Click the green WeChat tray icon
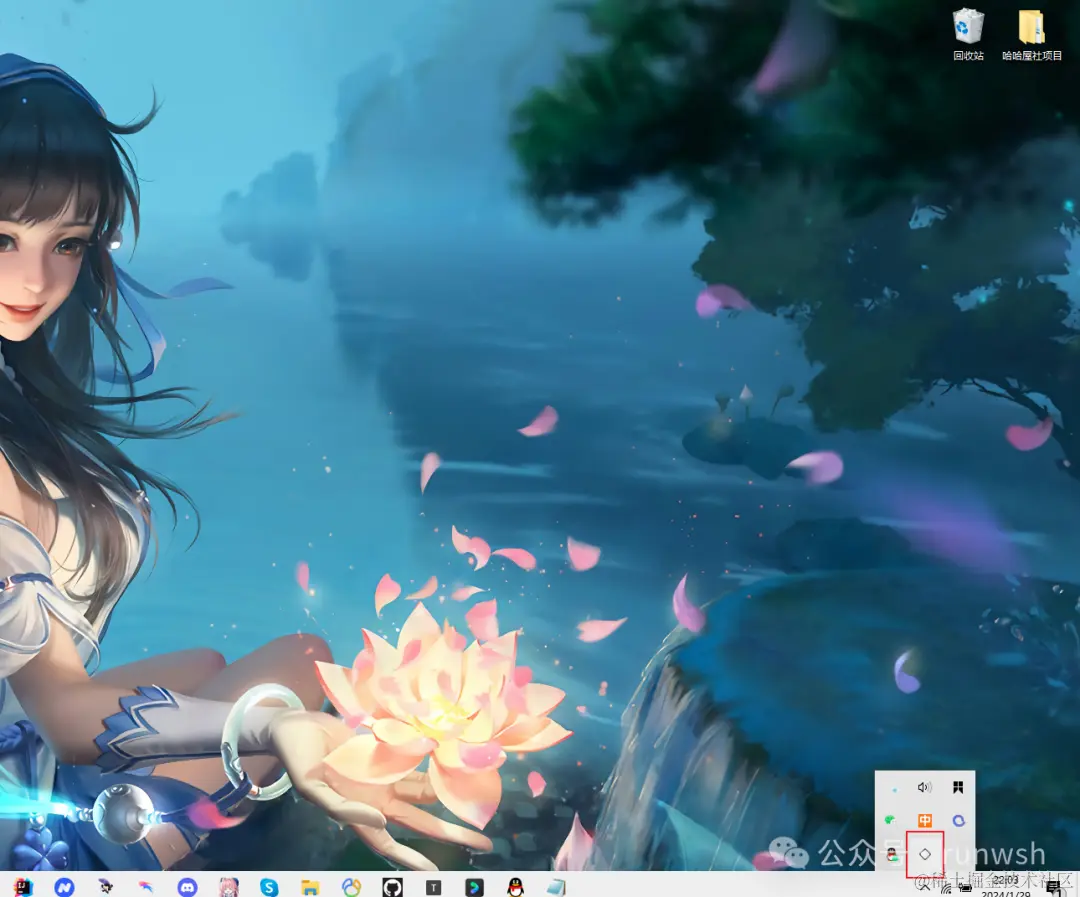 click(891, 820)
